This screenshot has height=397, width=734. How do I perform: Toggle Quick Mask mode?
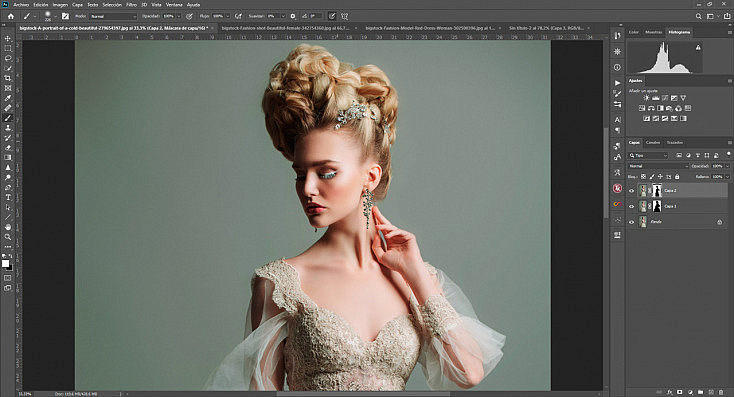7,278
